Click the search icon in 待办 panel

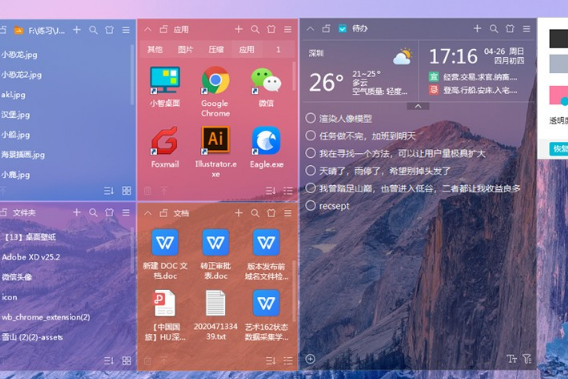tap(493, 29)
